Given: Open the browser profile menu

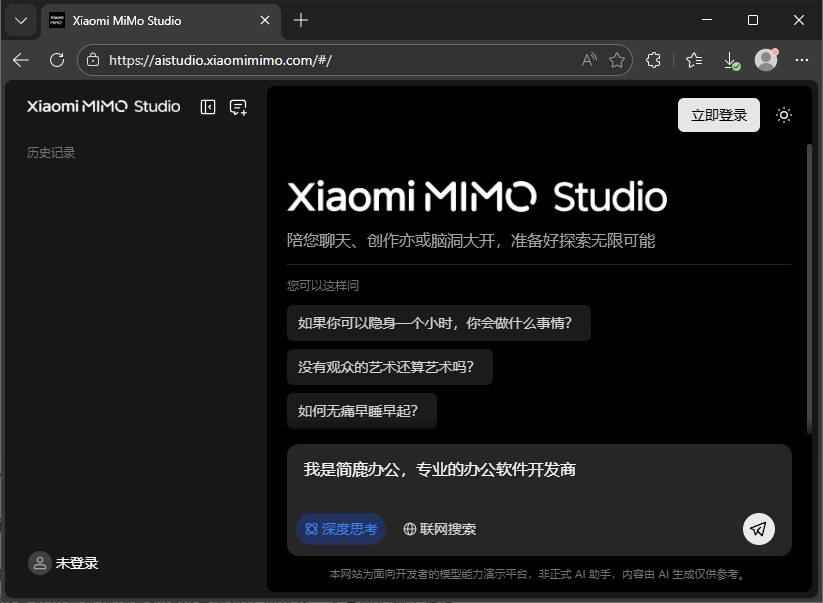Looking at the screenshot, I should point(765,59).
